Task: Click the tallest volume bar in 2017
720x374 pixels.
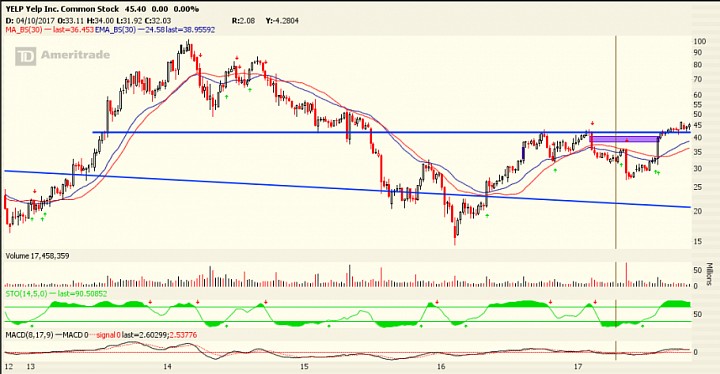Action: tap(626, 275)
